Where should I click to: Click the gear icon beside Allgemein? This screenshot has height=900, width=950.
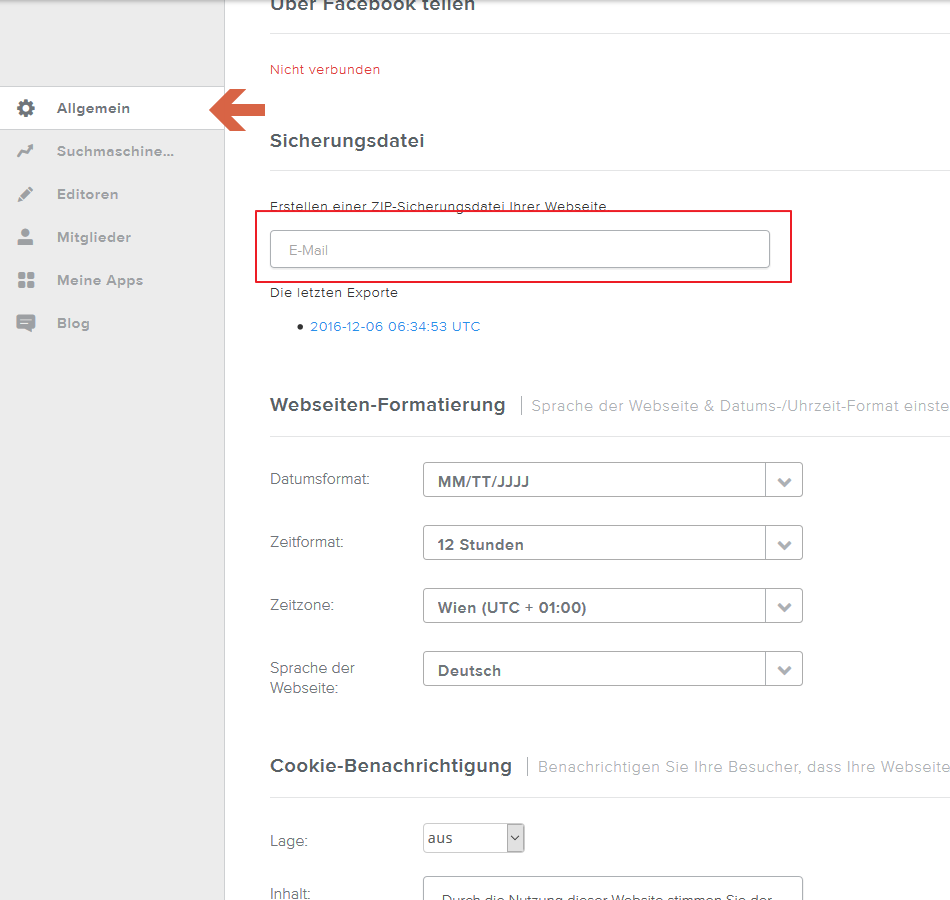pyautogui.click(x=26, y=108)
